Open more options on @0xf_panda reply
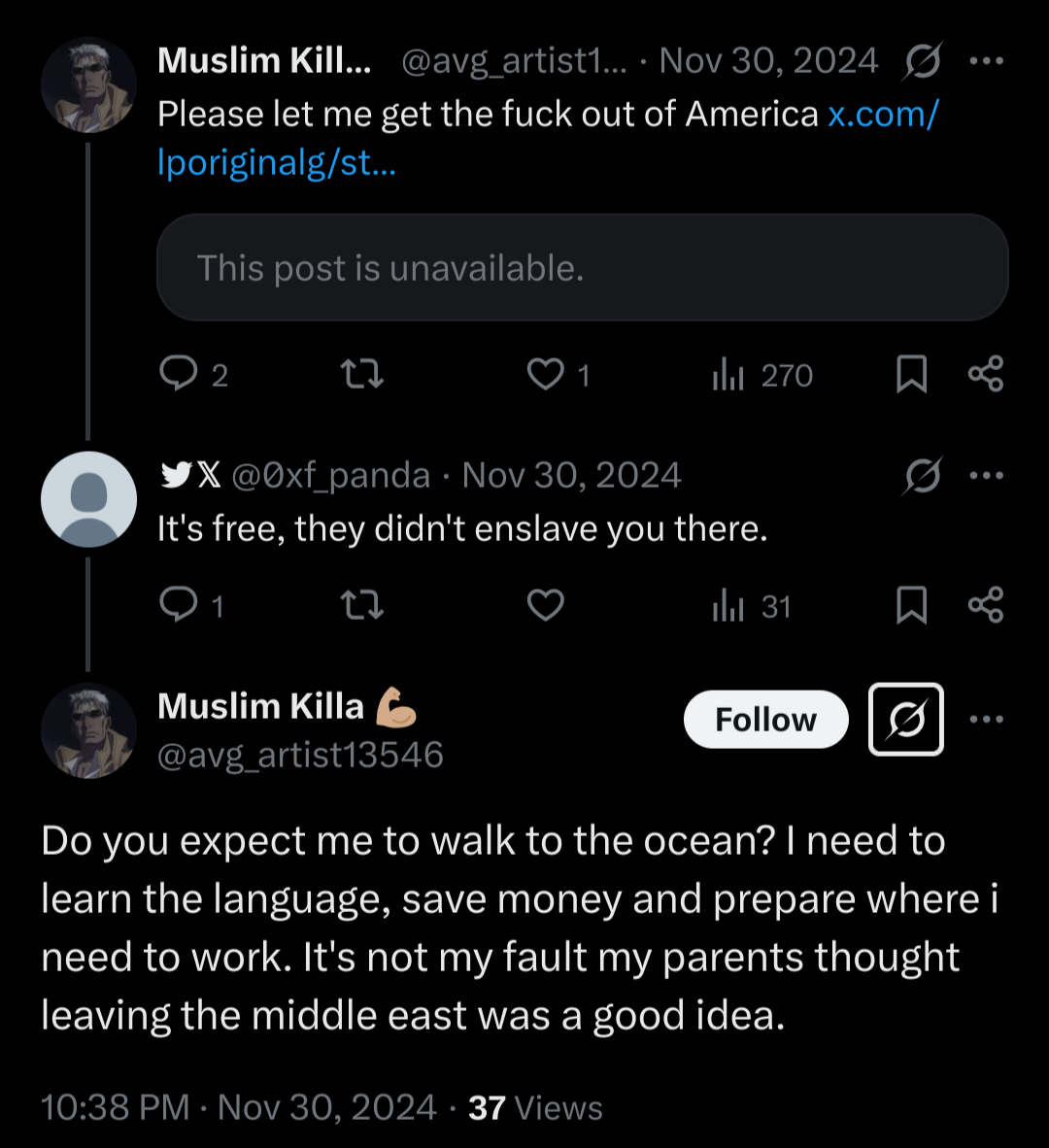This screenshot has width=1049, height=1148. pyautogui.click(x=986, y=476)
